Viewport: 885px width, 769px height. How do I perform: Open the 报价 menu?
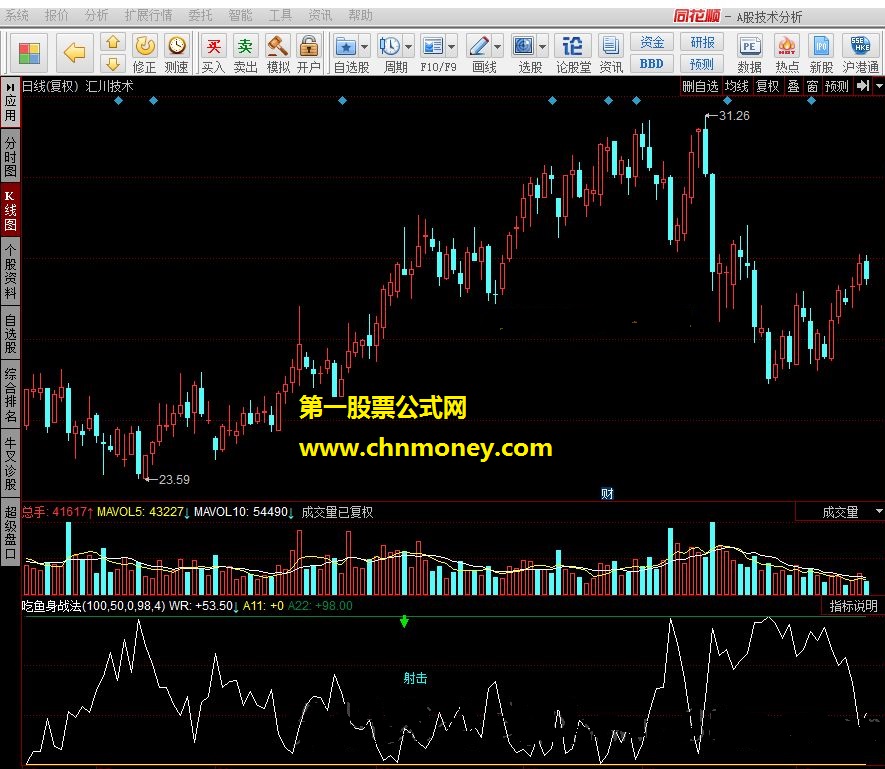(x=56, y=15)
